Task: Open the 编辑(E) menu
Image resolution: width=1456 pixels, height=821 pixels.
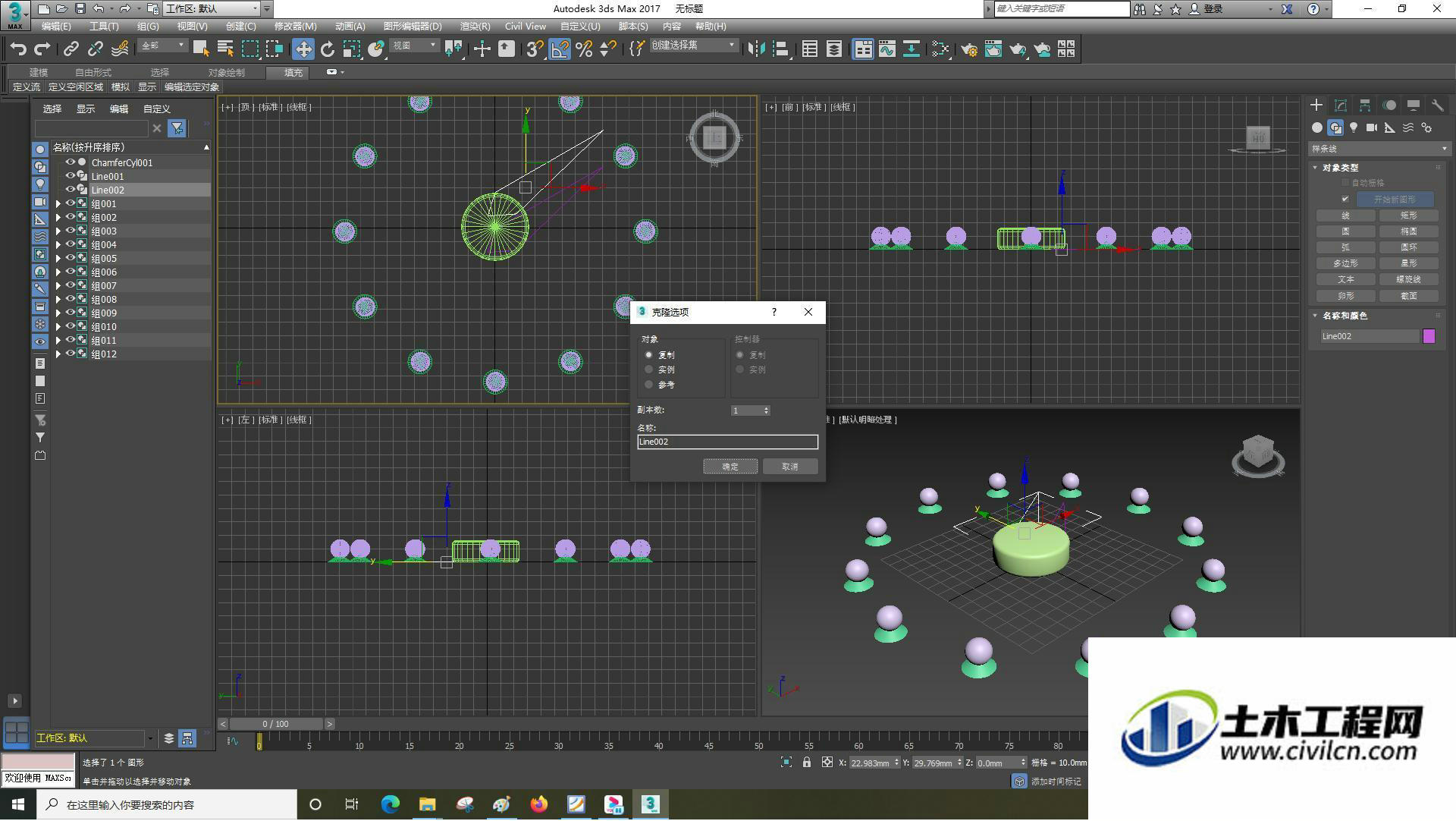Action: [56, 27]
